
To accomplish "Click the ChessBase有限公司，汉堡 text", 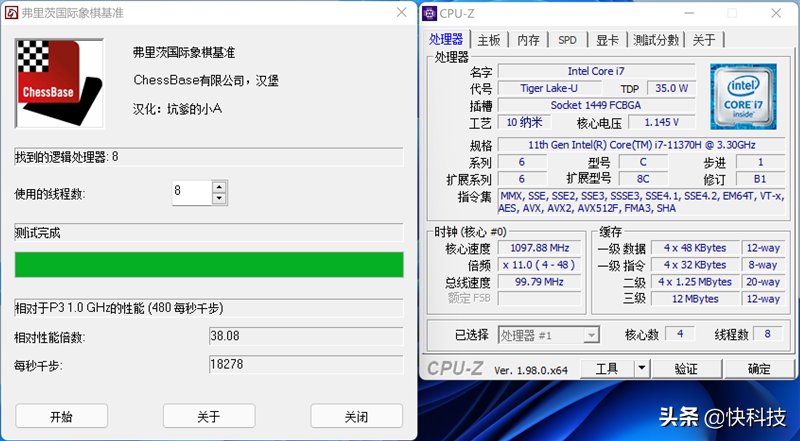I will tap(206, 81).
